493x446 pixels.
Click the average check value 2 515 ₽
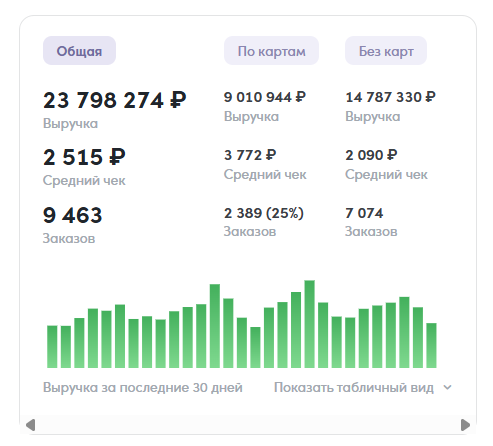(84, 157)
